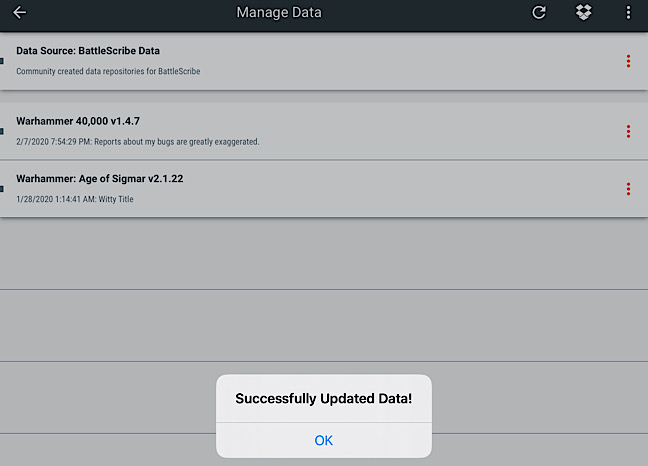Click the Reports about my bugs text
Image resolution: width=648 pixels, height=466 pixels.
click(x=177, y=142)
